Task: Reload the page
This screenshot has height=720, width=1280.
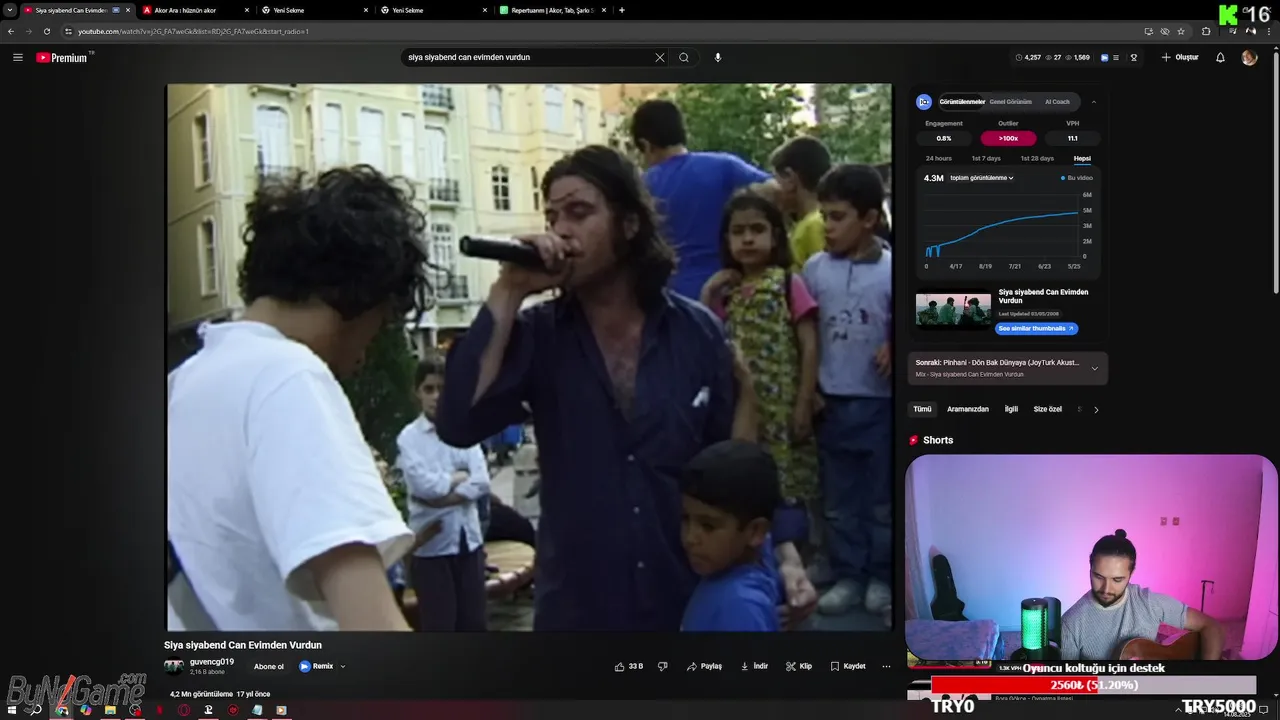Action: click(x=46, y=31)
